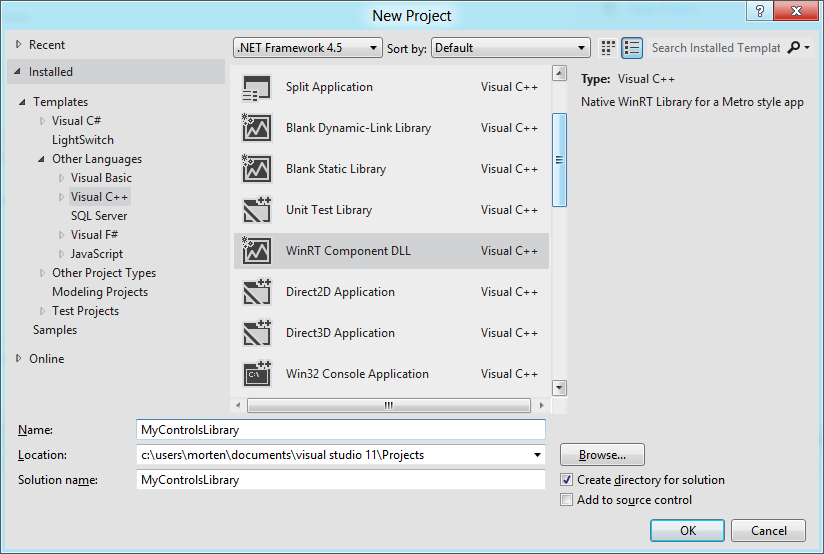Expand the Online section
Image resolution: width=824 pixels, height=554 pixels.
pyautogui.click(x=18, y=358)
